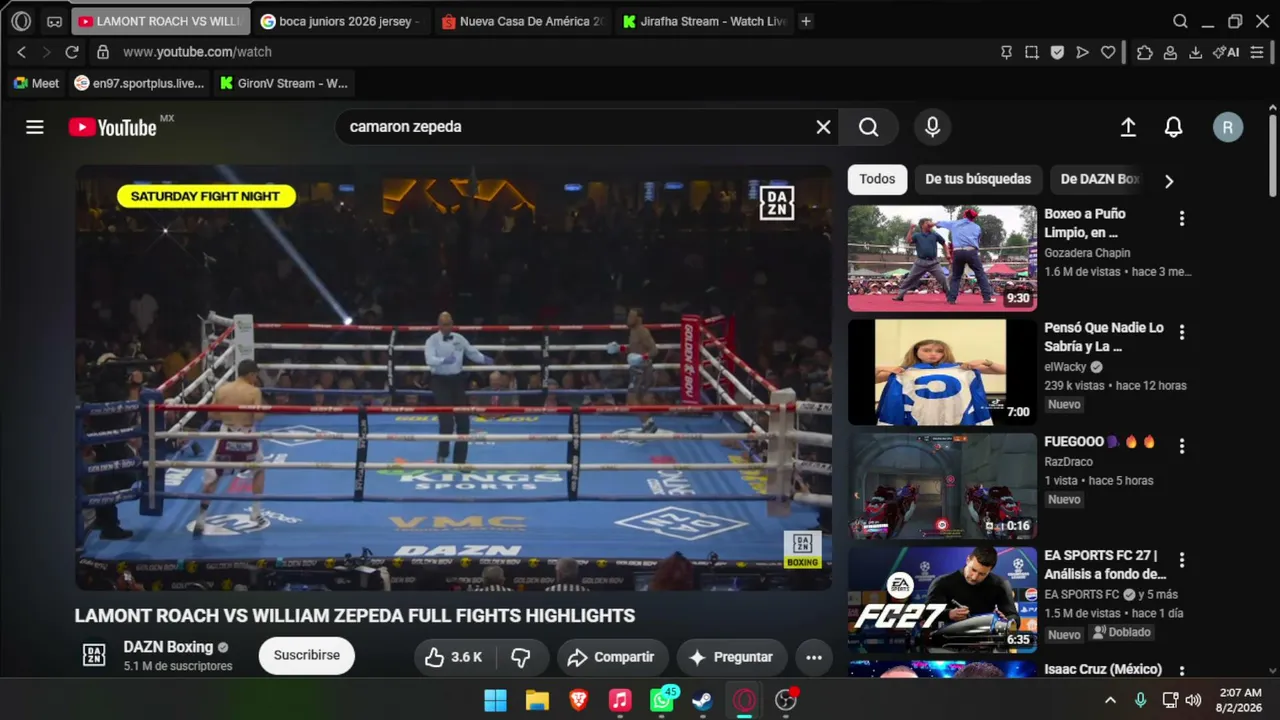Submit search with the magnifier button

868,127
